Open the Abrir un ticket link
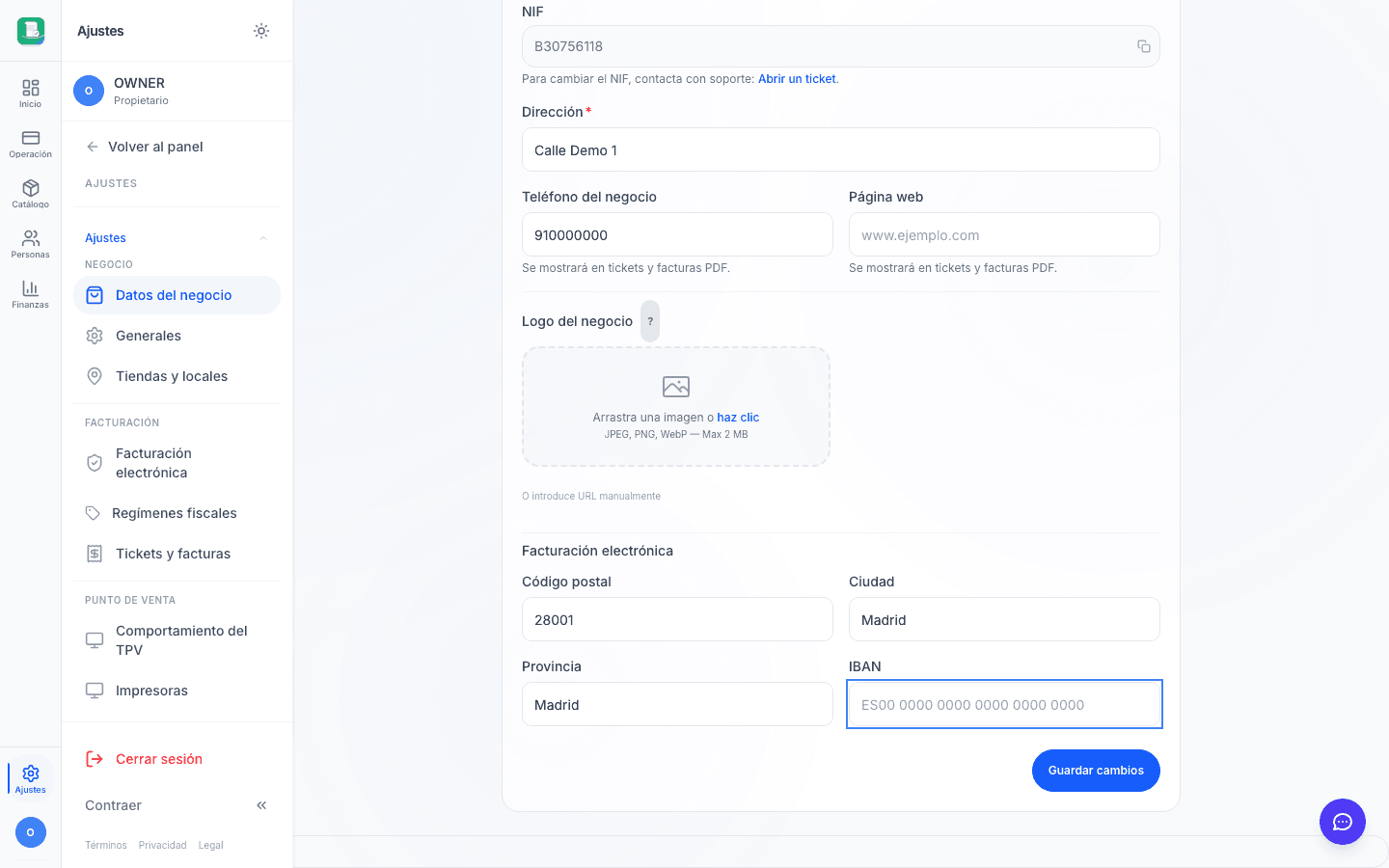Viewport: 1389px width, 868px height. tap(797, 79)
